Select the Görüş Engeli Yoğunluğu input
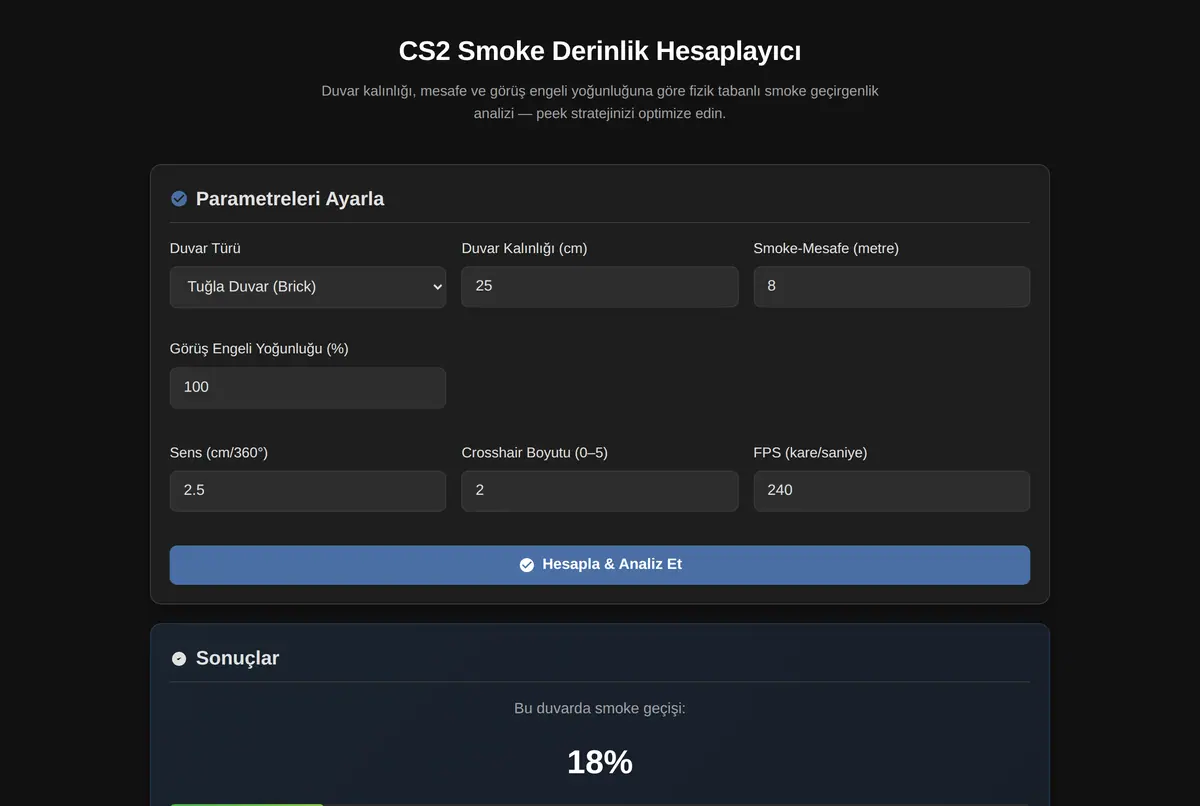1200x806 pixels. click(x=308, y=388)
